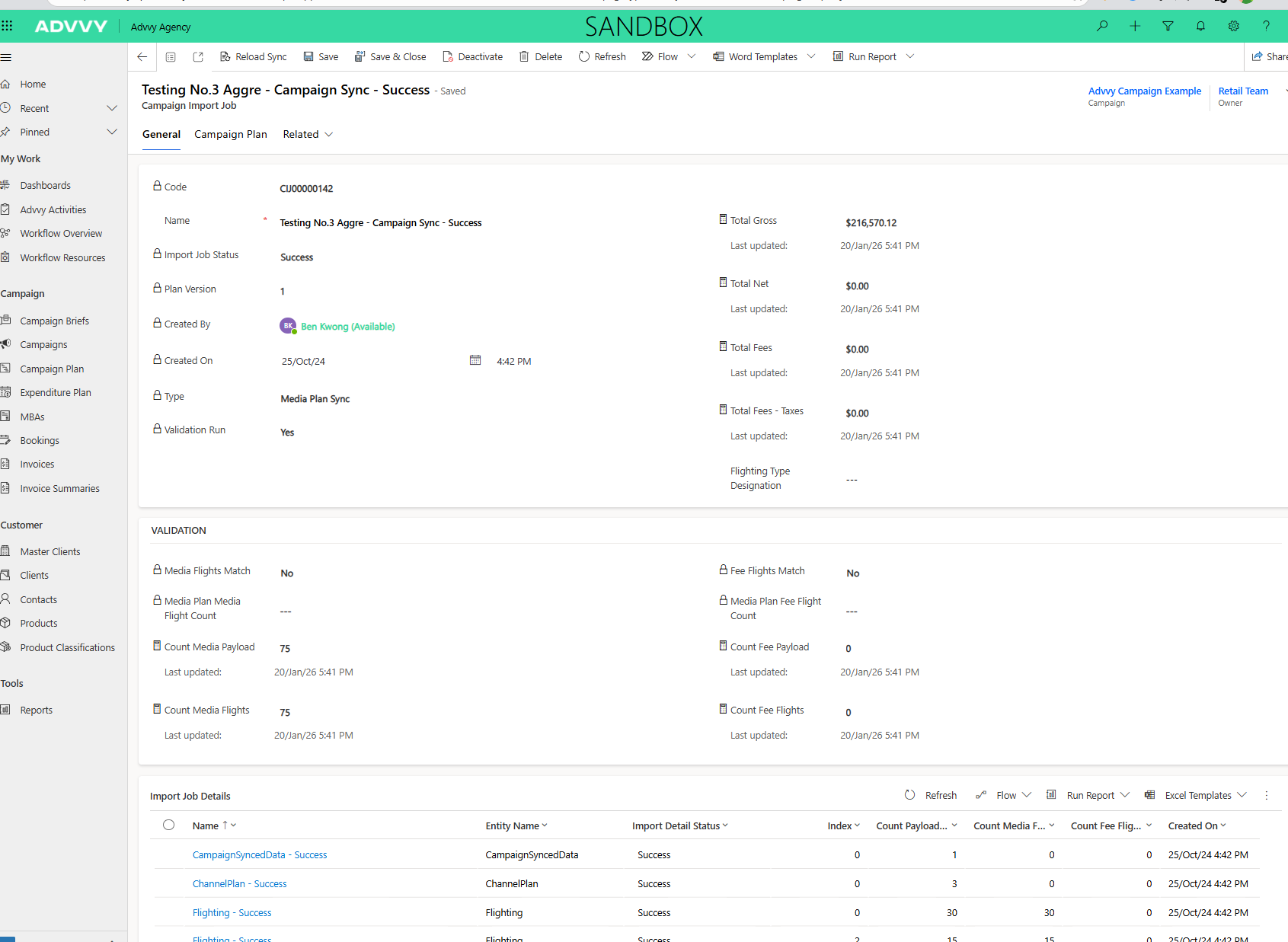Open Created On calendar date picker
Image resolution: width=1288 pixels, height=942 pixels.
pyautogui.click(x=475, y=360)
